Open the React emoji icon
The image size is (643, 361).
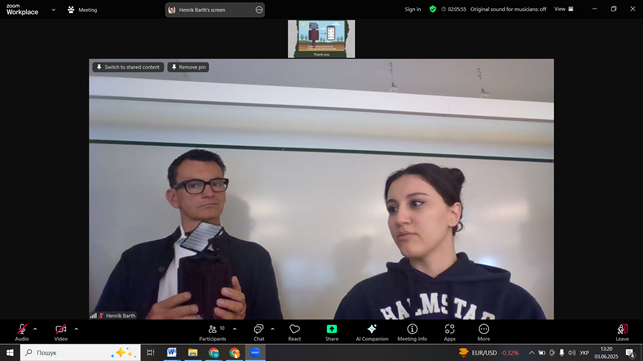point(294,329)
